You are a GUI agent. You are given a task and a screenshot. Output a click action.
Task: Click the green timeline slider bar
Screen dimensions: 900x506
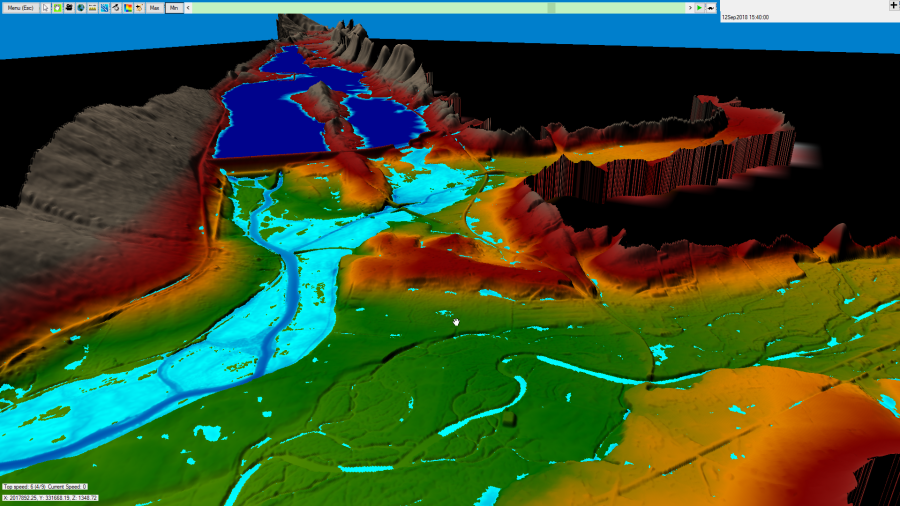tap(440, 7)
